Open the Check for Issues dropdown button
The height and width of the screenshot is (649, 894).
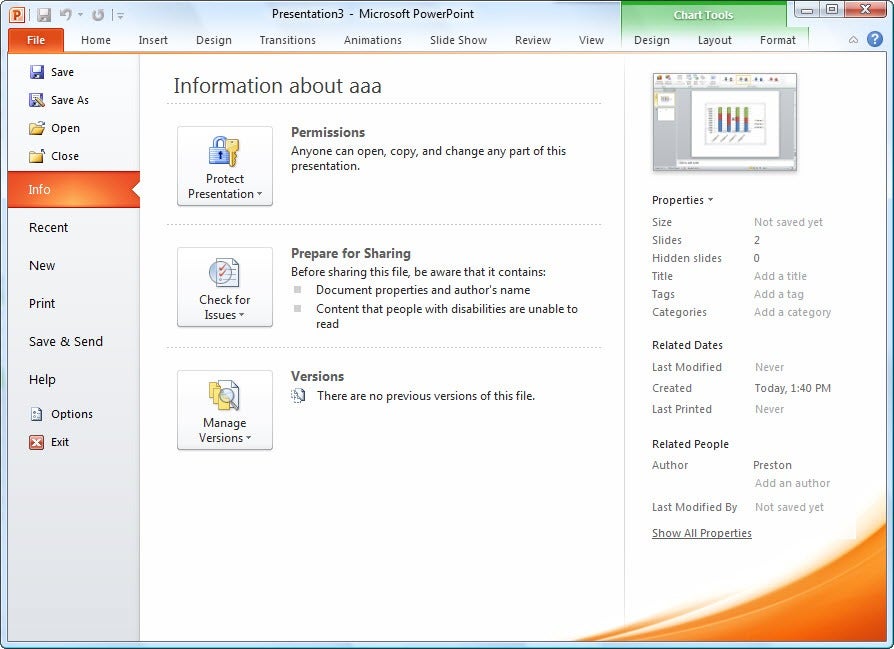[225, 287]
